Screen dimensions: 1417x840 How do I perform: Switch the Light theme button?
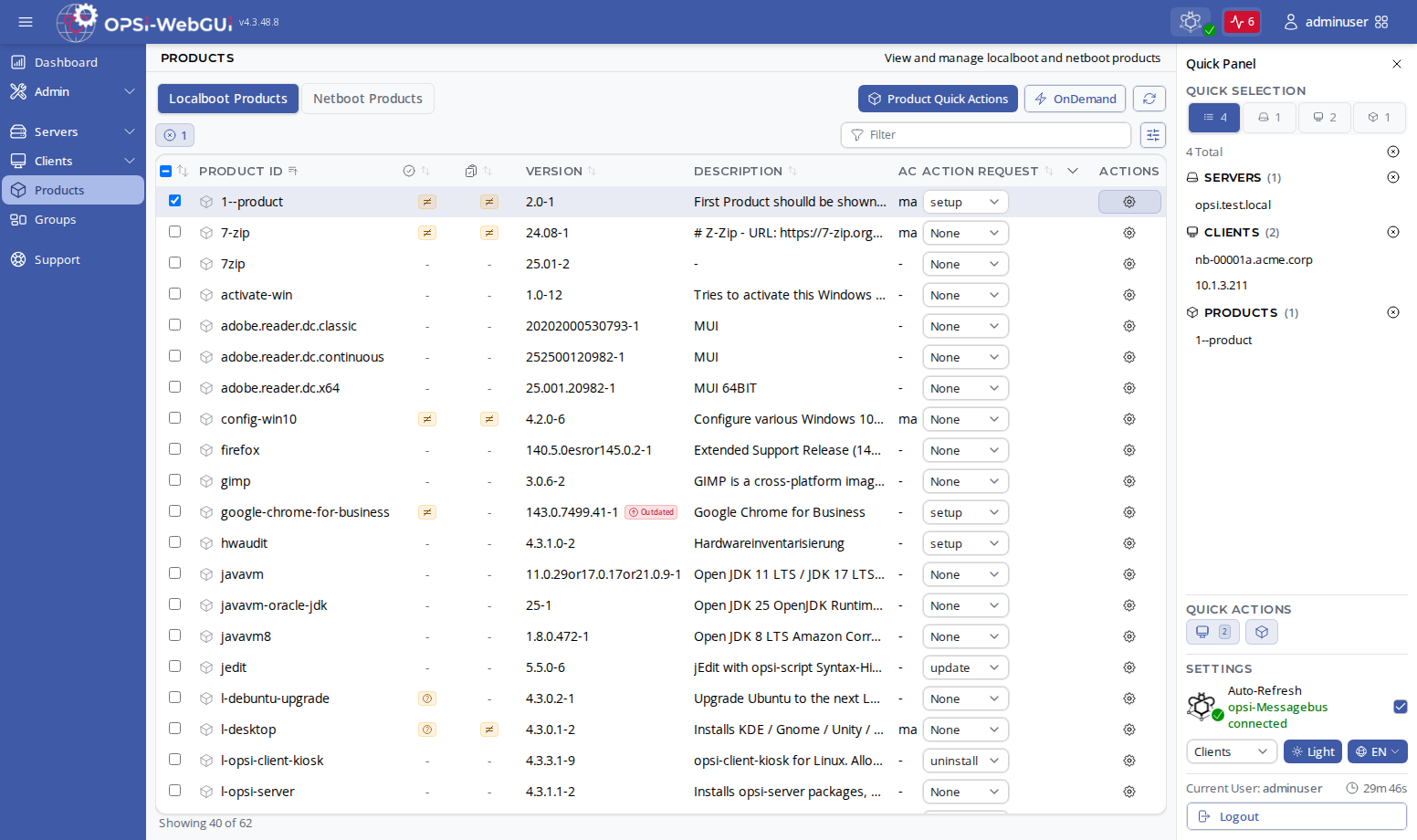click(1313, 751)
